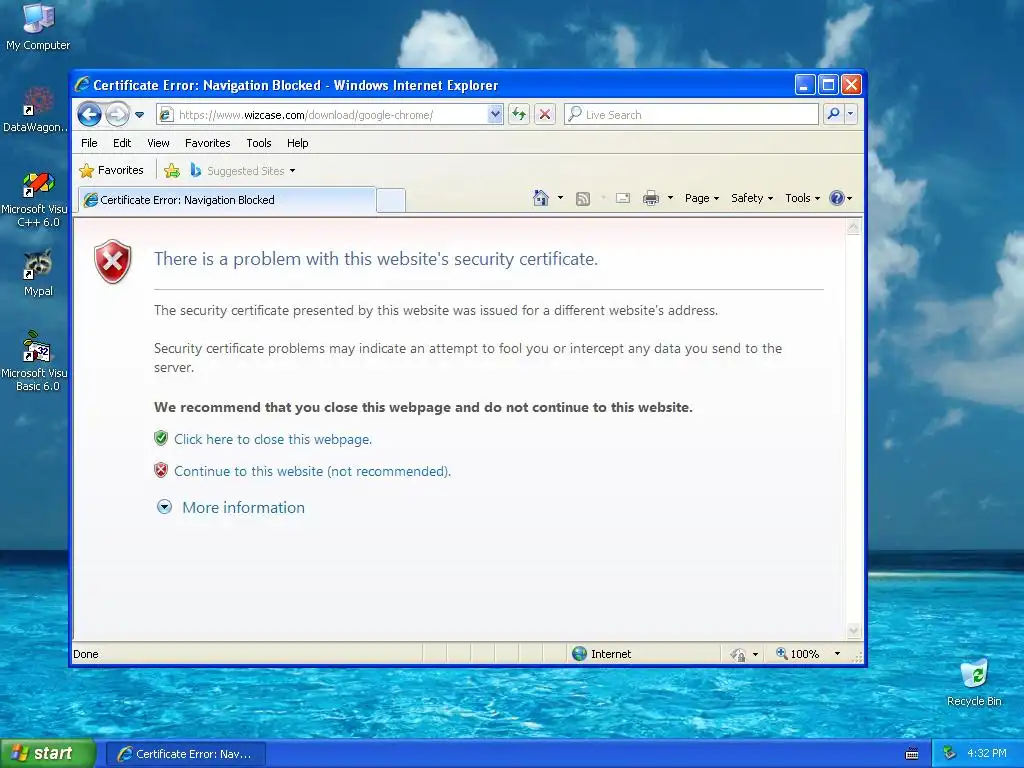Open the Tools menu in the menu bar

(259, 143)
